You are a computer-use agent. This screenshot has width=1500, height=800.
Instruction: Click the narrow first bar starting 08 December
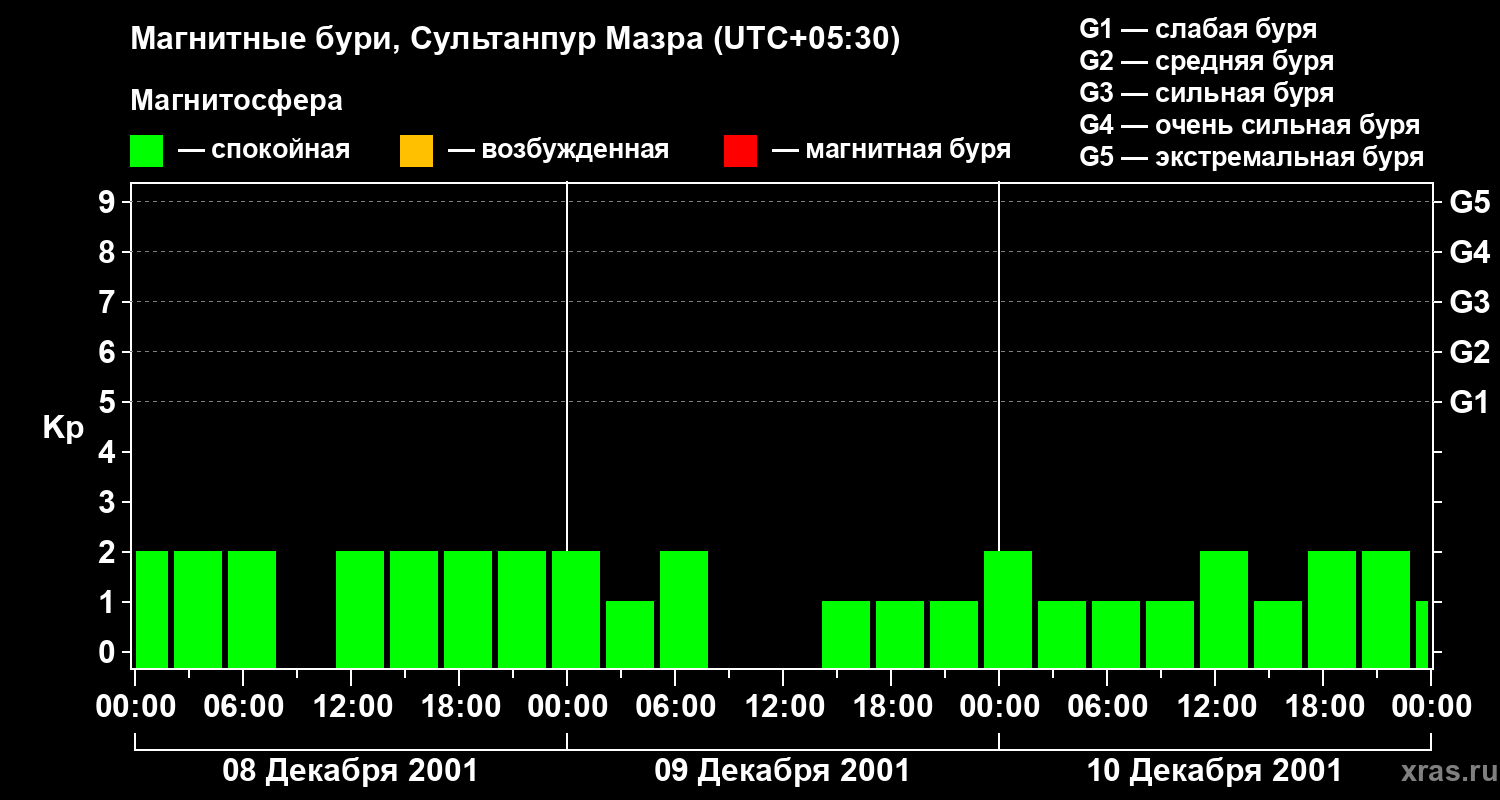pos(152,609)
